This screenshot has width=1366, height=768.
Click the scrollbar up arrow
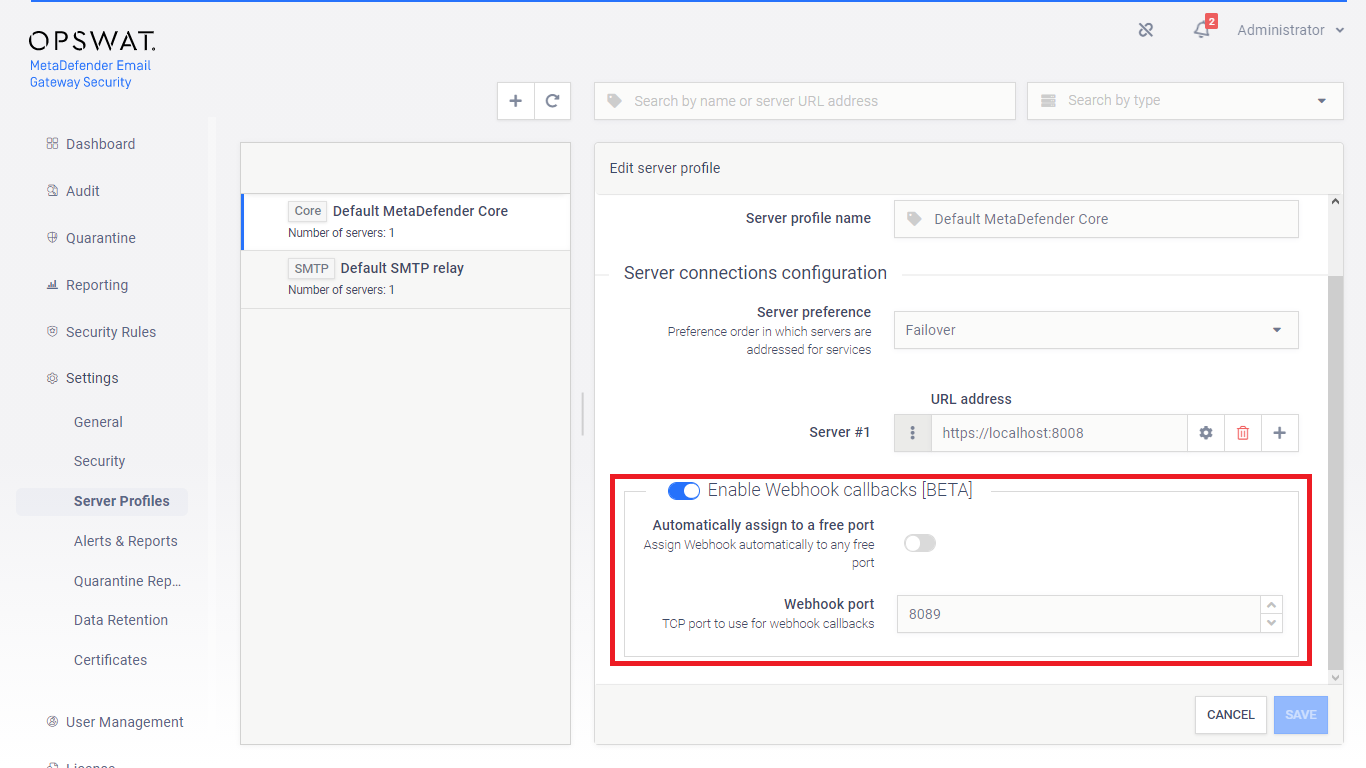(1335, 202)
